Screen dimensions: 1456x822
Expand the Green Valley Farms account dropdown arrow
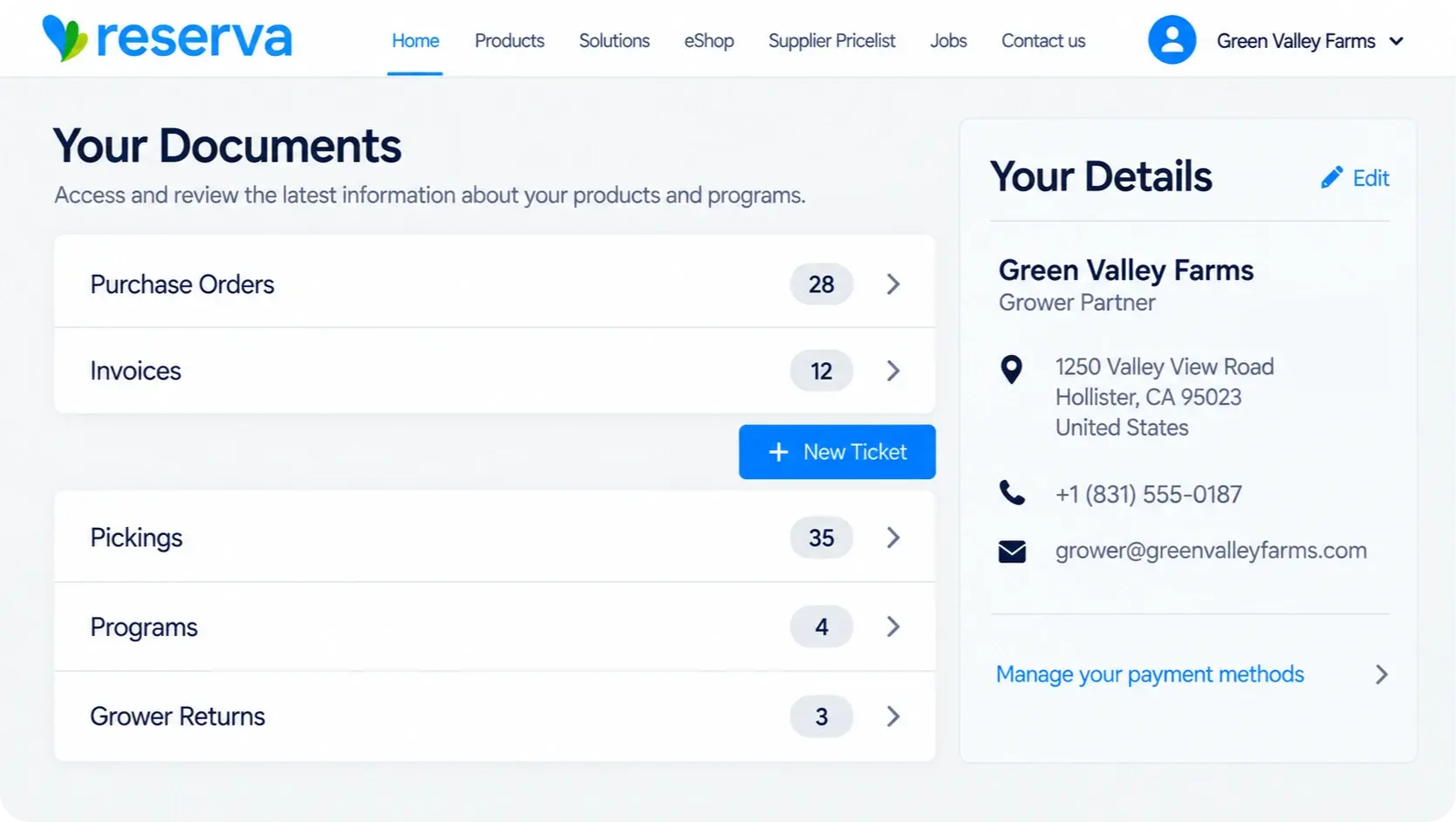(1396, 41)
